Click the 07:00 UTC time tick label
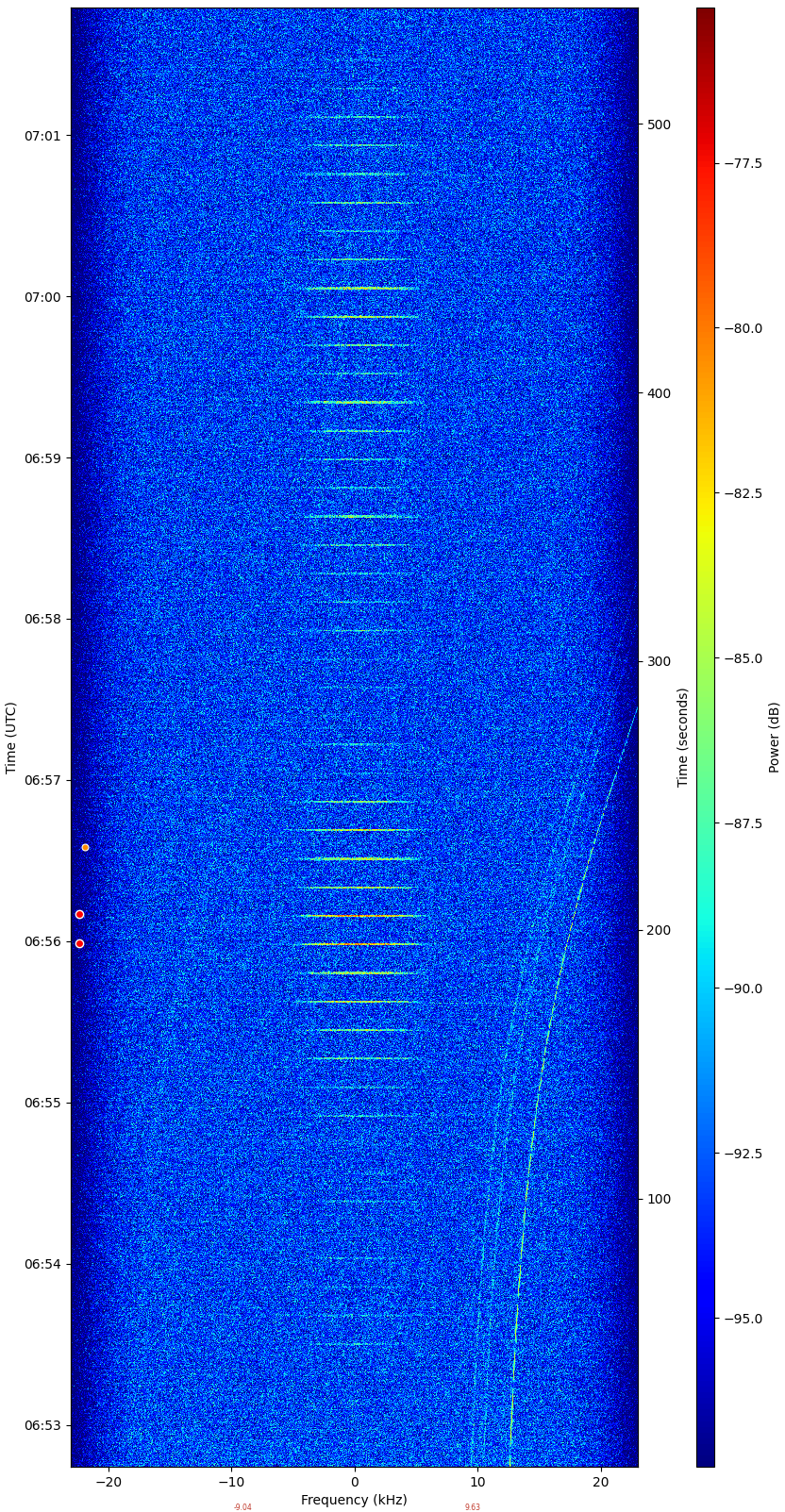The width and height of the screenshot is (785, 1512). pyautogui.click(x=42, y=297)
